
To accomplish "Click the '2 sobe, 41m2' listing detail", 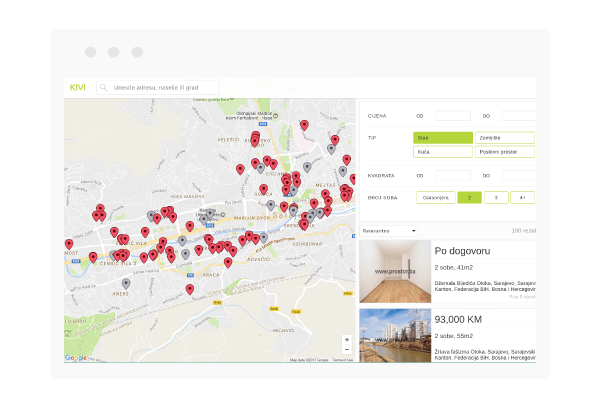I will click(x=454, y=267).
